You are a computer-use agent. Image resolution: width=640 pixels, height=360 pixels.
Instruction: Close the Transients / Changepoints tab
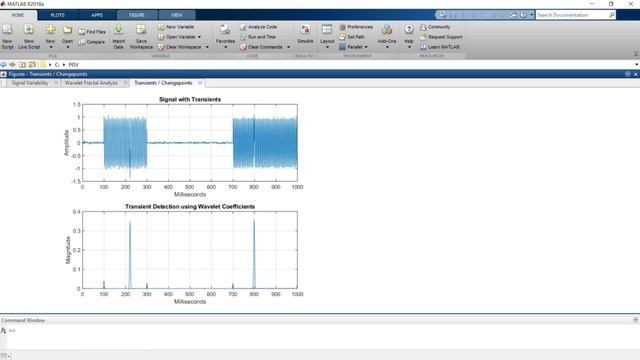pos(200,83)
